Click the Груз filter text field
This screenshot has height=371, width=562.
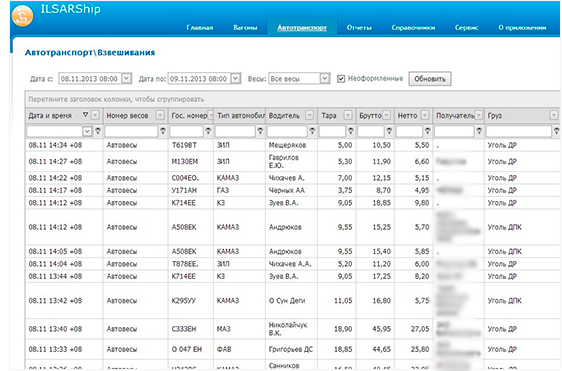519,131
